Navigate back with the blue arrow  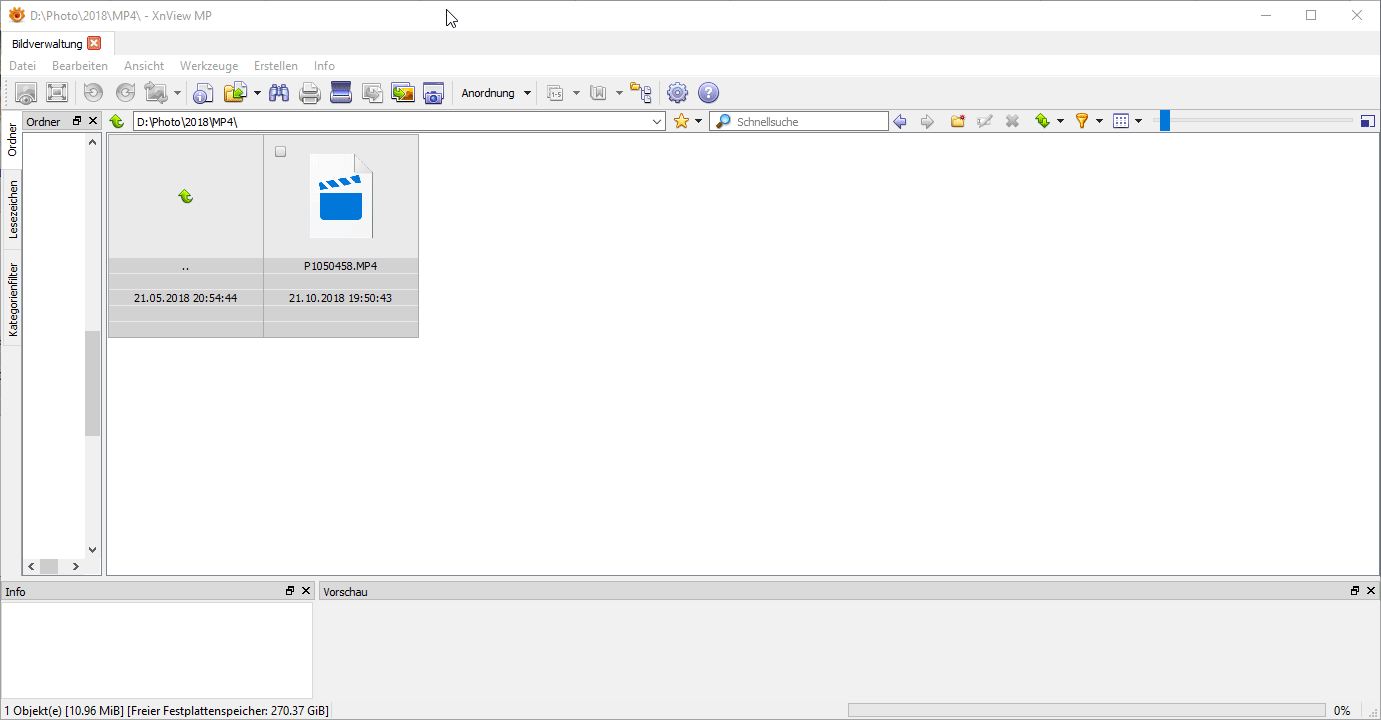click(900, 121)
